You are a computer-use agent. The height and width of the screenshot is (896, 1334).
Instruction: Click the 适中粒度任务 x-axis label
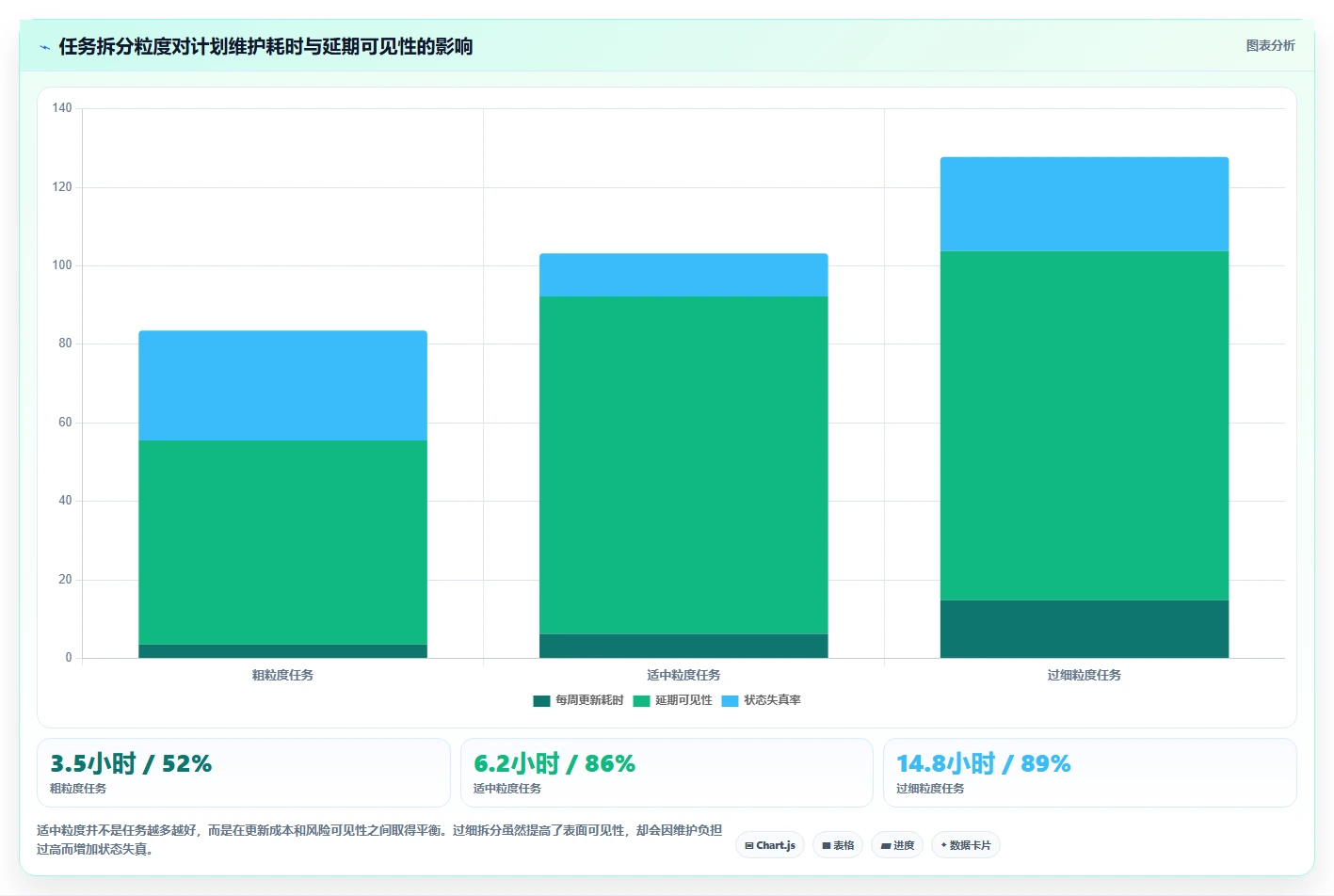pyautogui.click(x=683, y=675)
